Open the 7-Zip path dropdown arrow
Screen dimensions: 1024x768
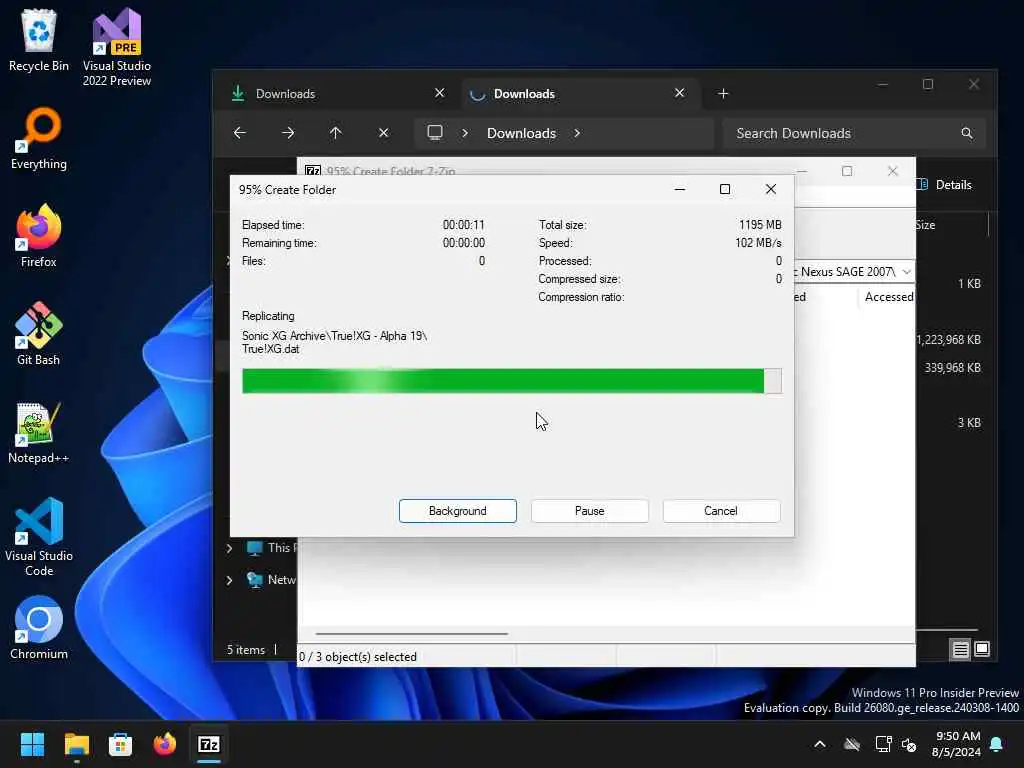[906, 272]
